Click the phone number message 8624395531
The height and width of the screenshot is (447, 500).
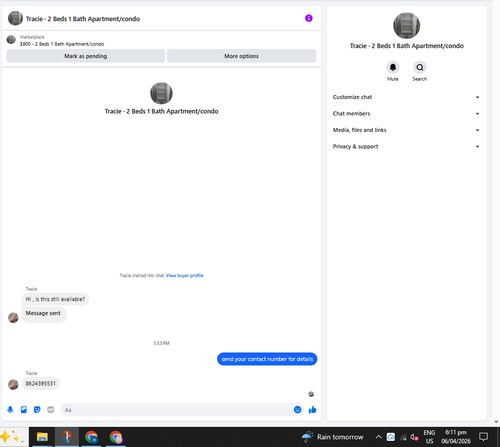(x=41, y=384)
